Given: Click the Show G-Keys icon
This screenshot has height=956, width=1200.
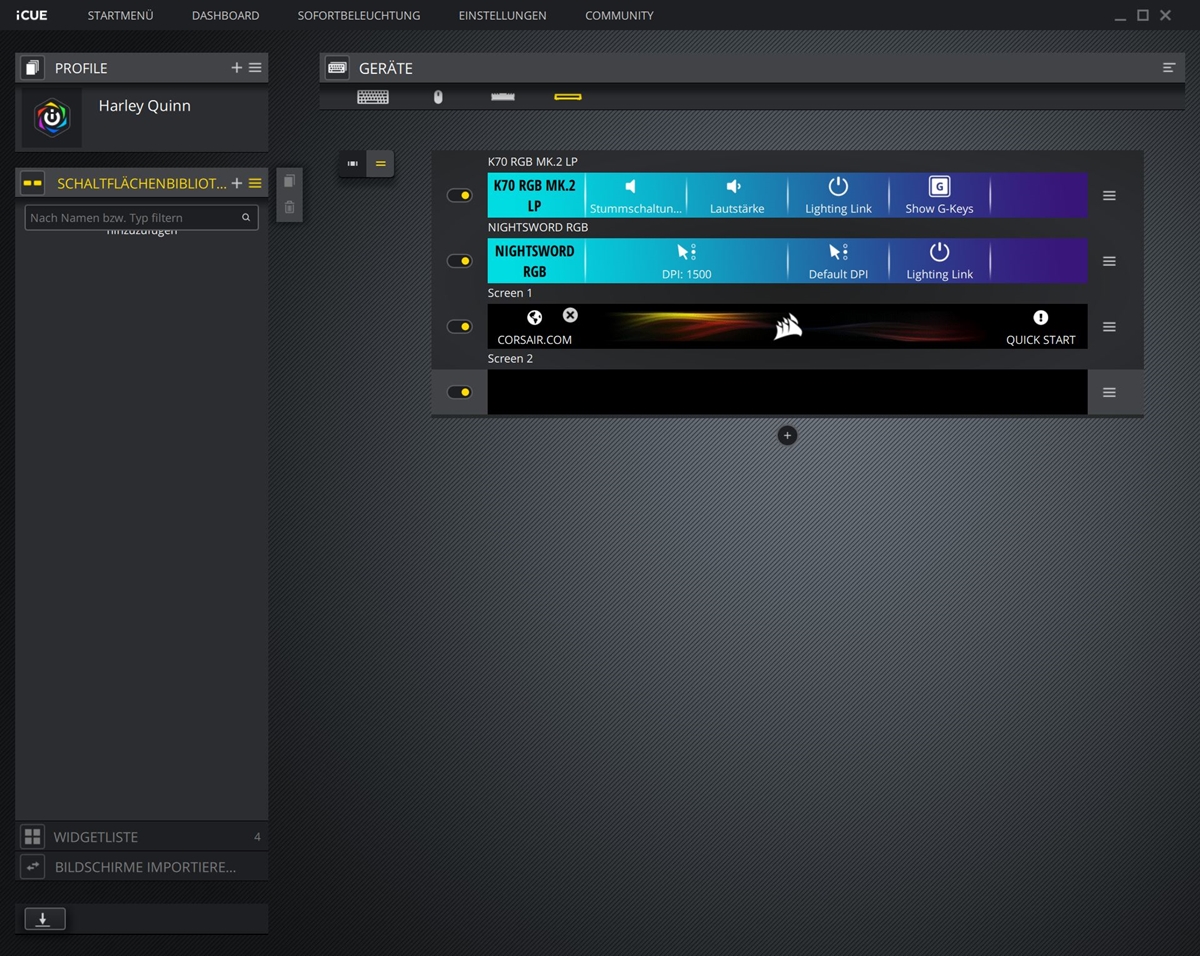Looking at the screenshot, I should [939, 186].
